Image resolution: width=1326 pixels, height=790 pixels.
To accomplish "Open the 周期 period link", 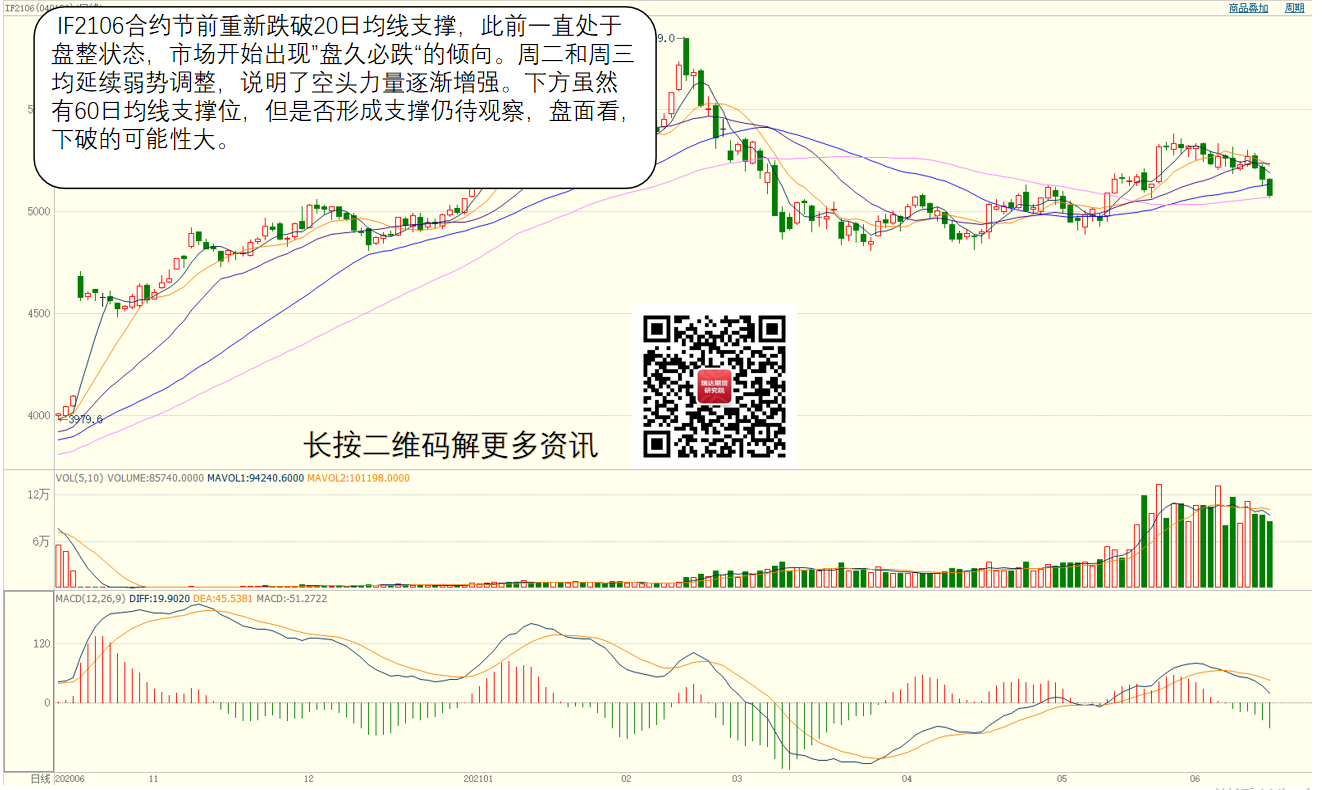I will click(1294, 8).
